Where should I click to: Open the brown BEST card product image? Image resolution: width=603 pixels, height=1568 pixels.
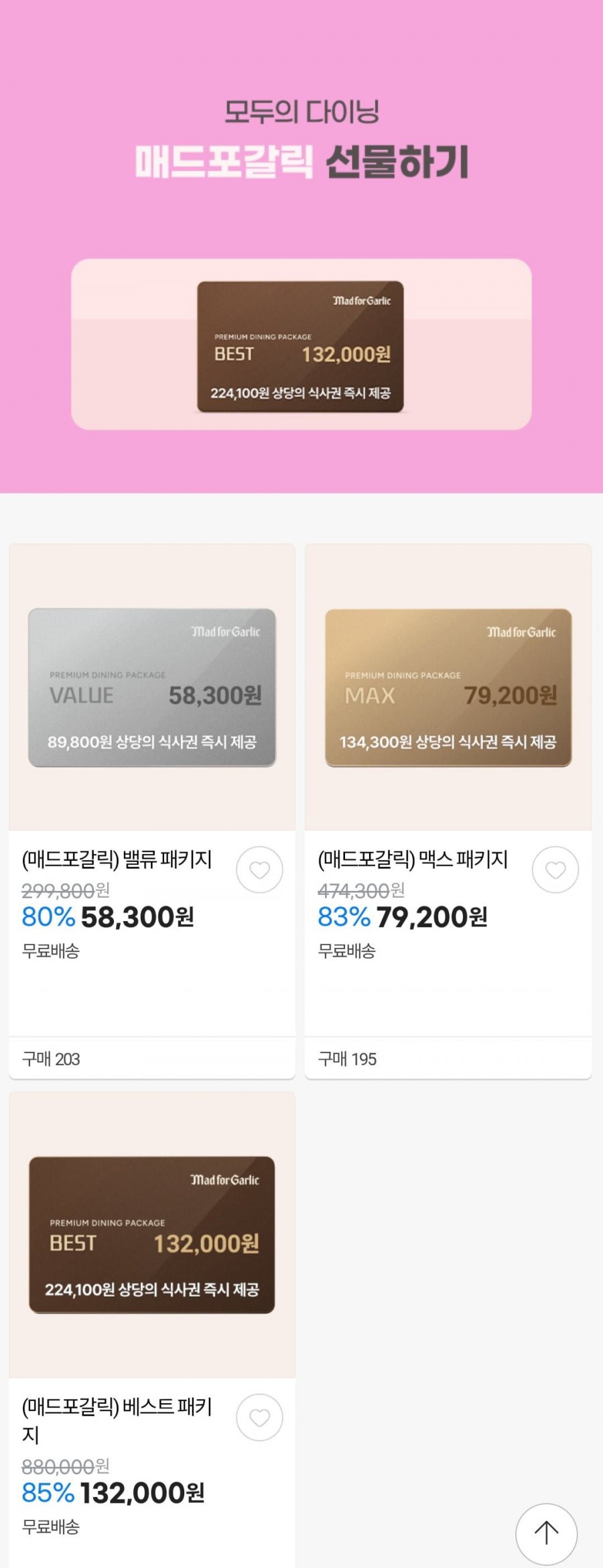pos(152,1234)
